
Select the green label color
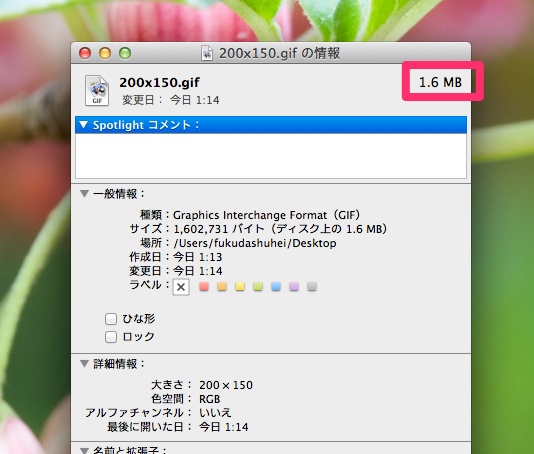(258, 286)
